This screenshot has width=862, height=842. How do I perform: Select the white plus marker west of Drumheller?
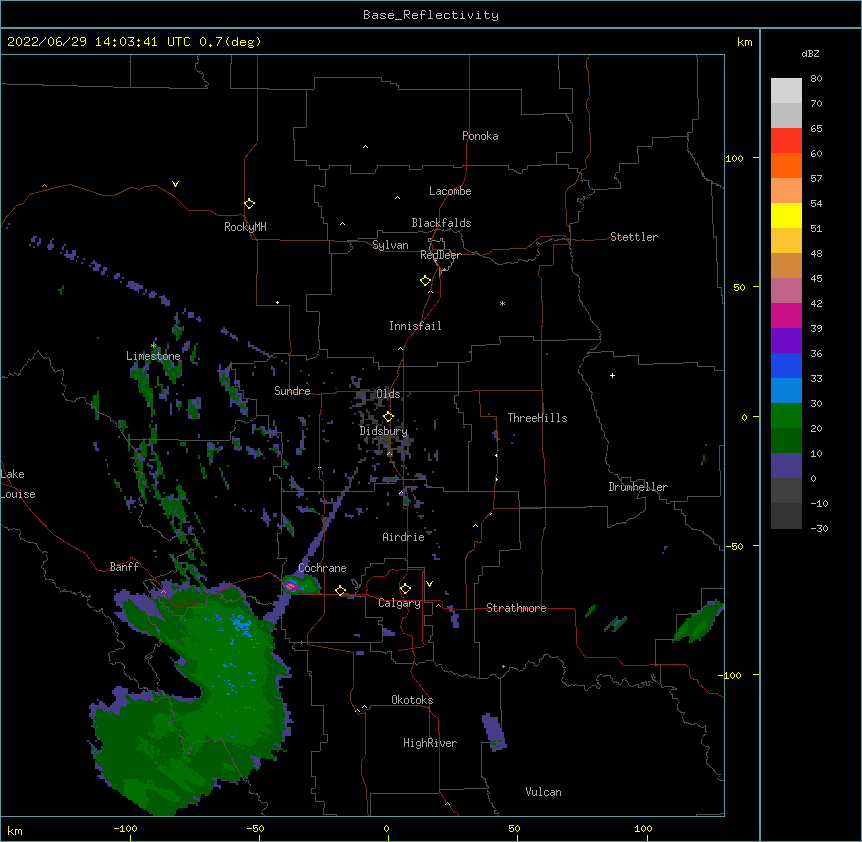point(612,375)
